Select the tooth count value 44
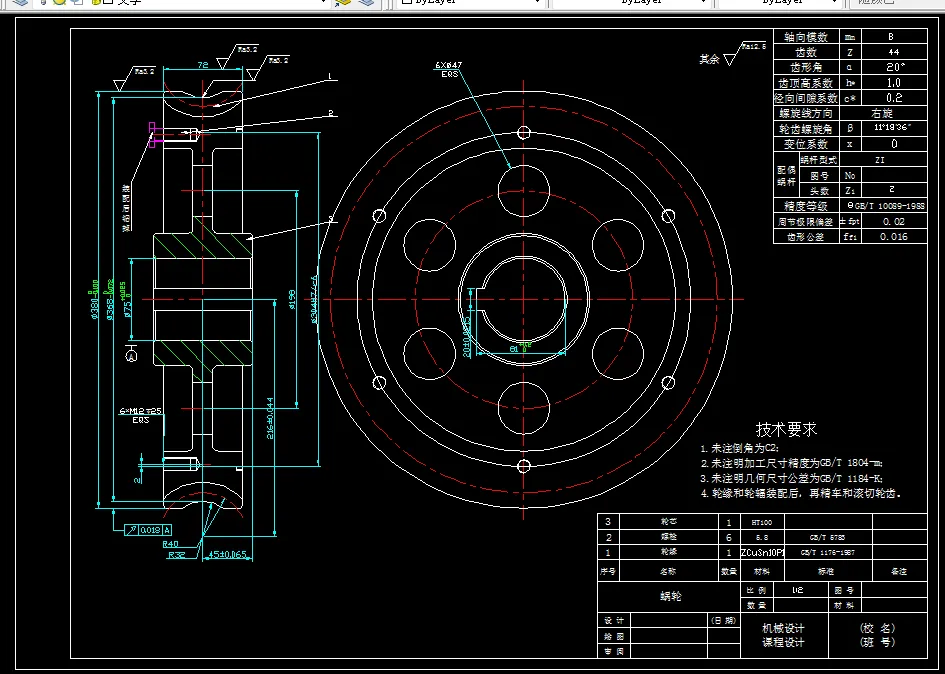The height and width of the screenshot is (674, 945). pyautogui.click(x=894, y=52)
